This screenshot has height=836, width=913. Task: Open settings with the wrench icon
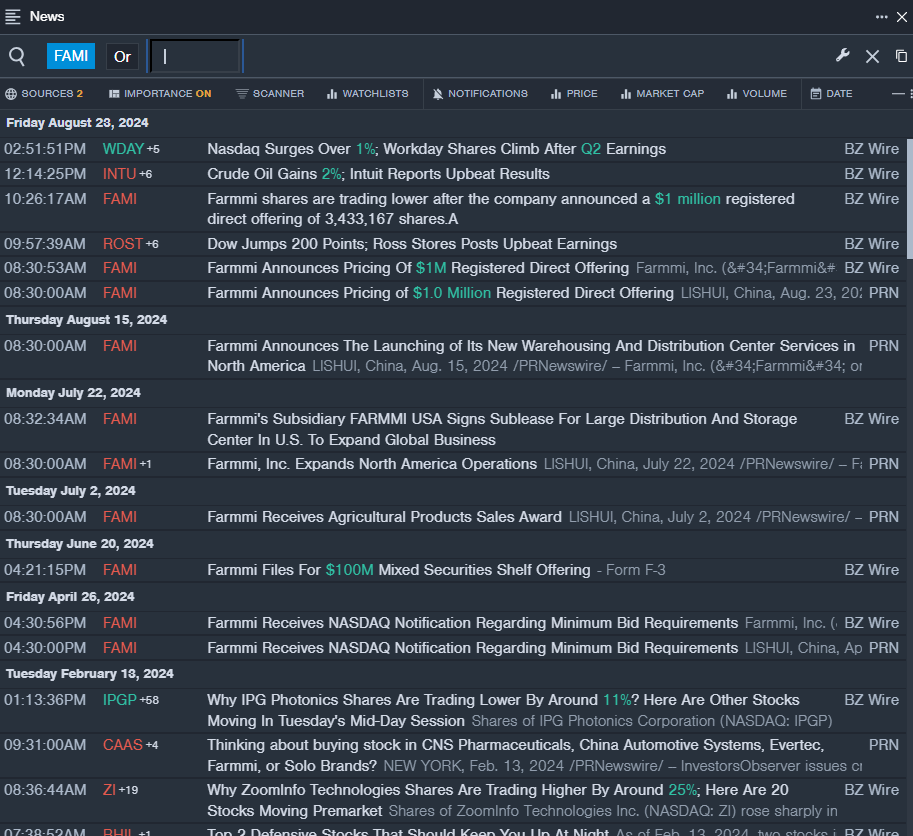click(x=843, y=56)
